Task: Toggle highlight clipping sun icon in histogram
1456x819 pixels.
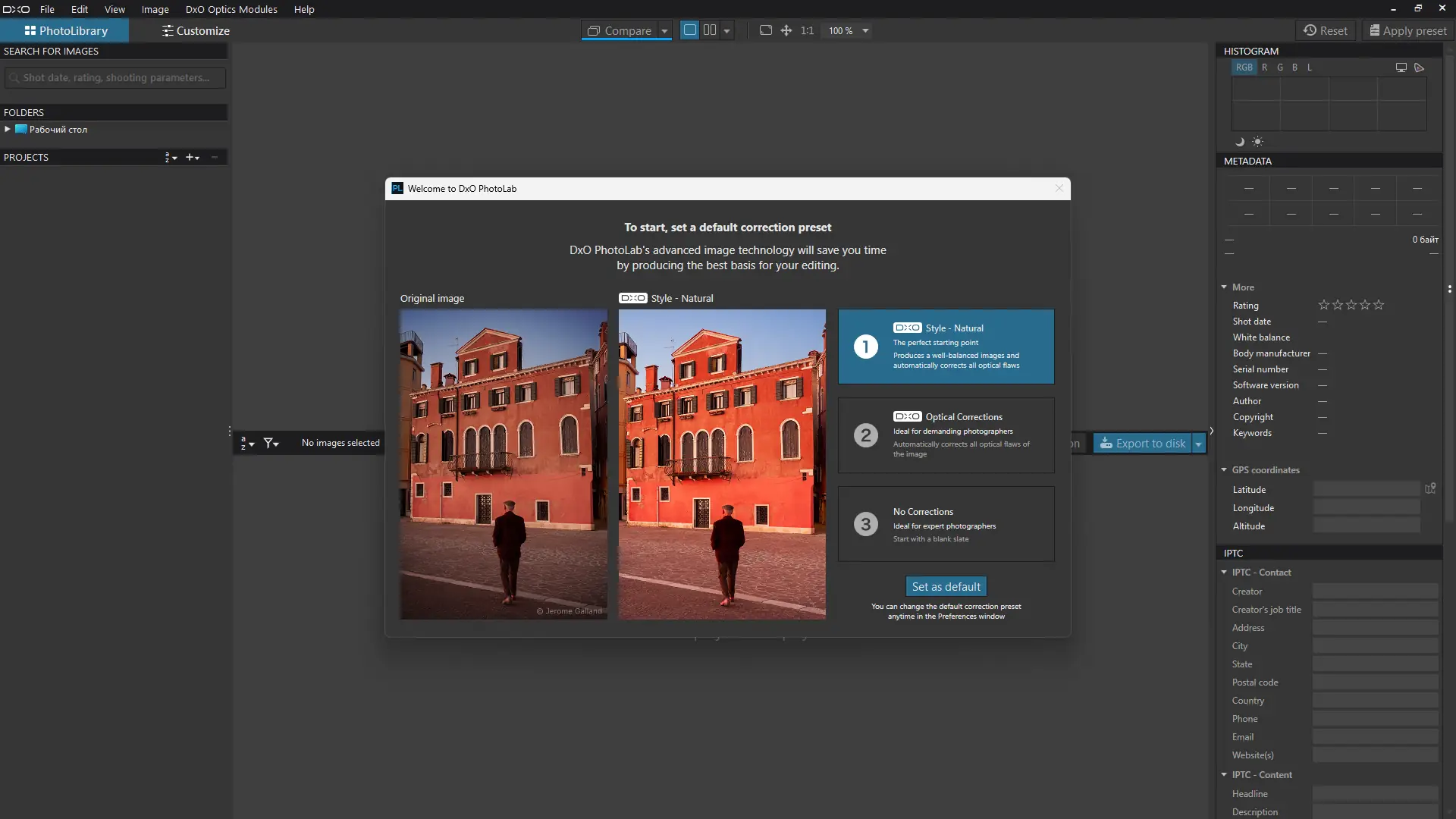Action: (1257, 142)
